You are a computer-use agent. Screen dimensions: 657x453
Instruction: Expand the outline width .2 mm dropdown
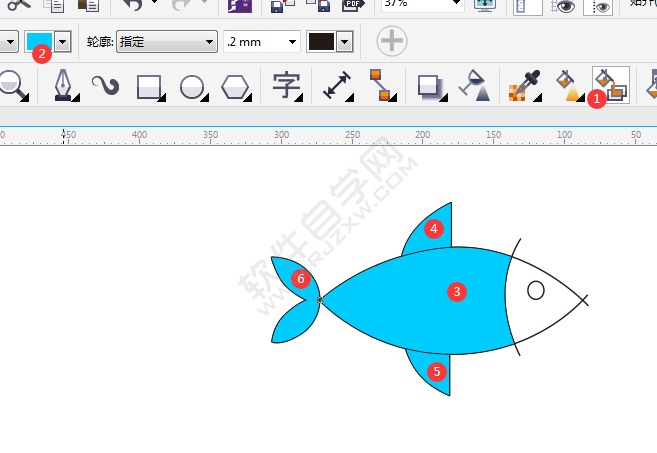pos(293,42)
